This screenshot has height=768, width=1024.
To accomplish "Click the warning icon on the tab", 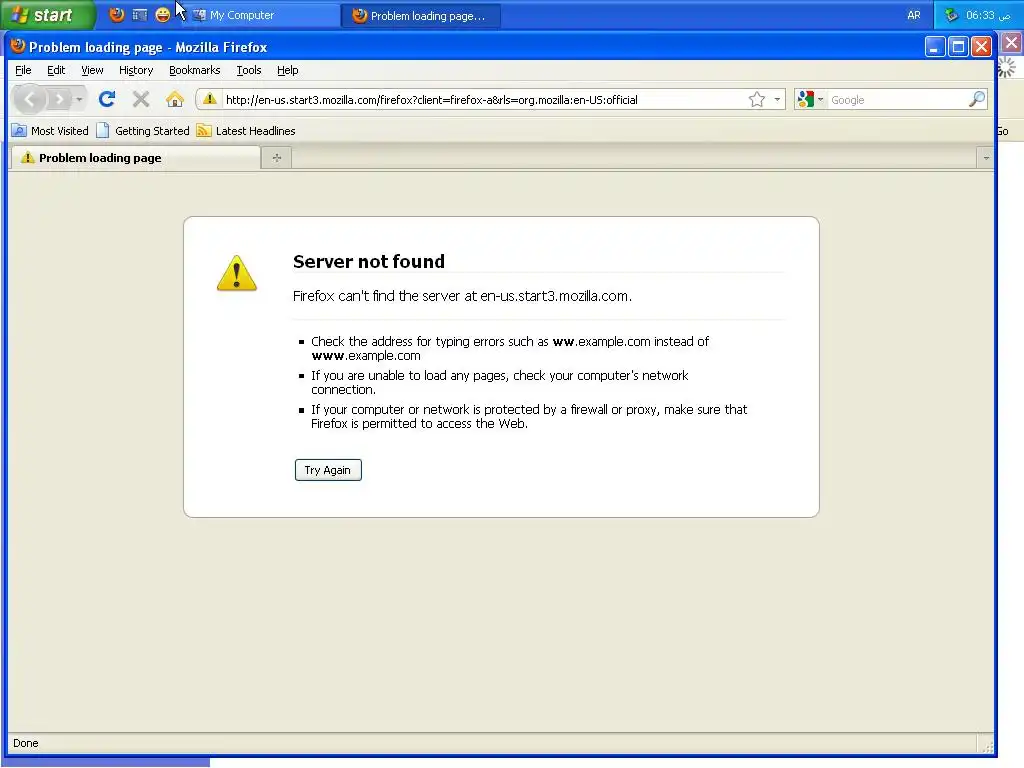I will pyautogui.click(x=27, y=157).
